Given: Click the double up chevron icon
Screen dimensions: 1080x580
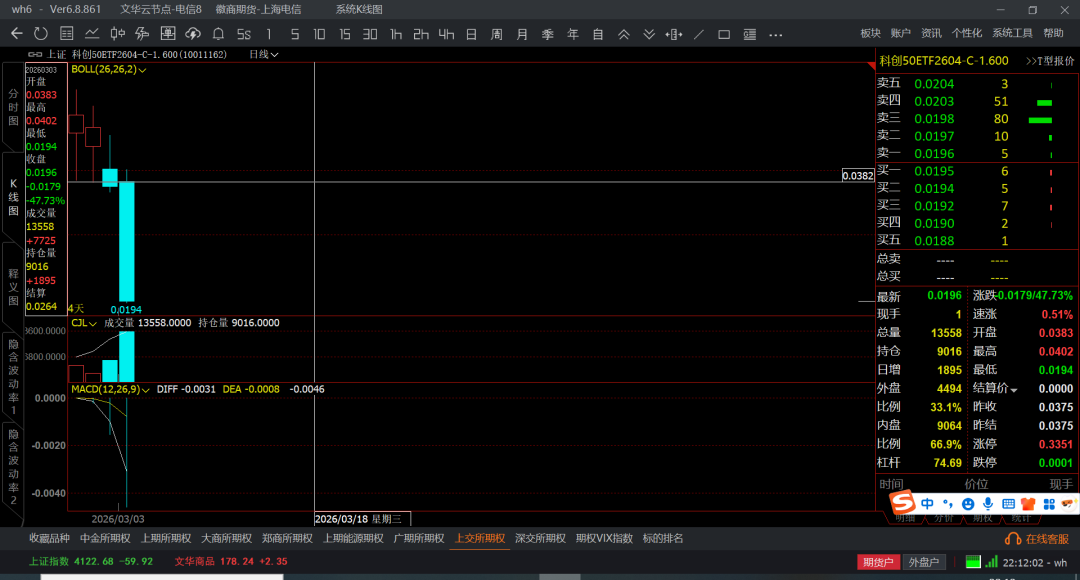Looking at the screenshot, I should point(623,34).
